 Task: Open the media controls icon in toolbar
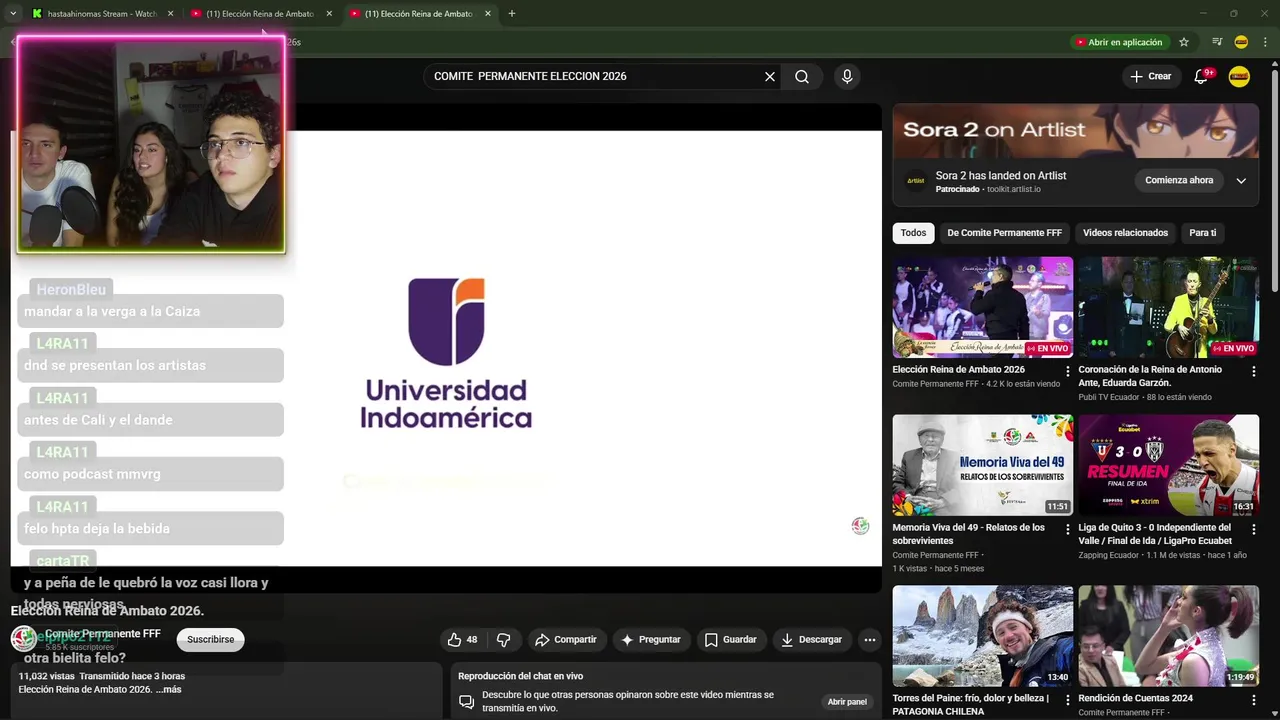tap(1217, 42)
